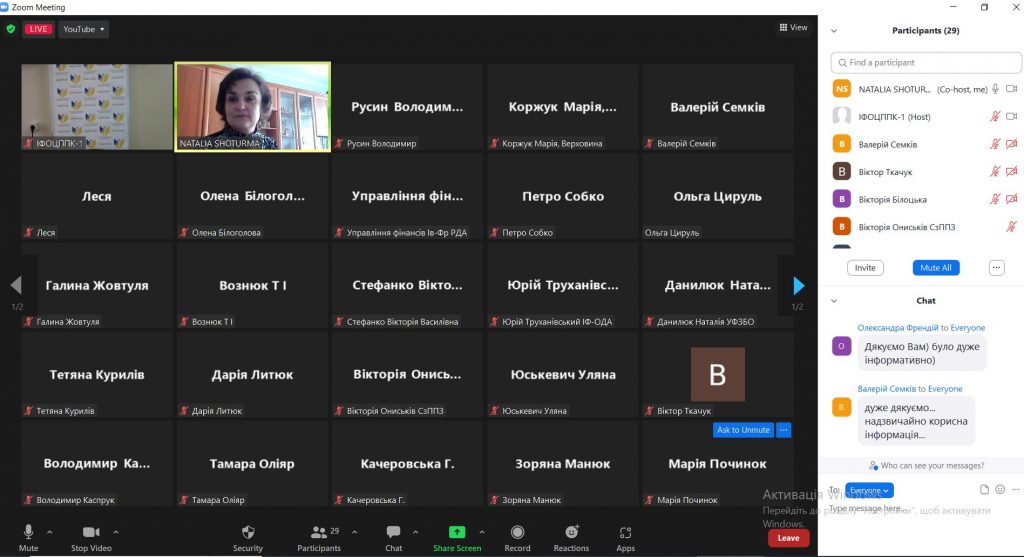Click the Ask to Unmute button
Image resolution: width=1024 pixels, height=557 pixels.
(743, 430)
